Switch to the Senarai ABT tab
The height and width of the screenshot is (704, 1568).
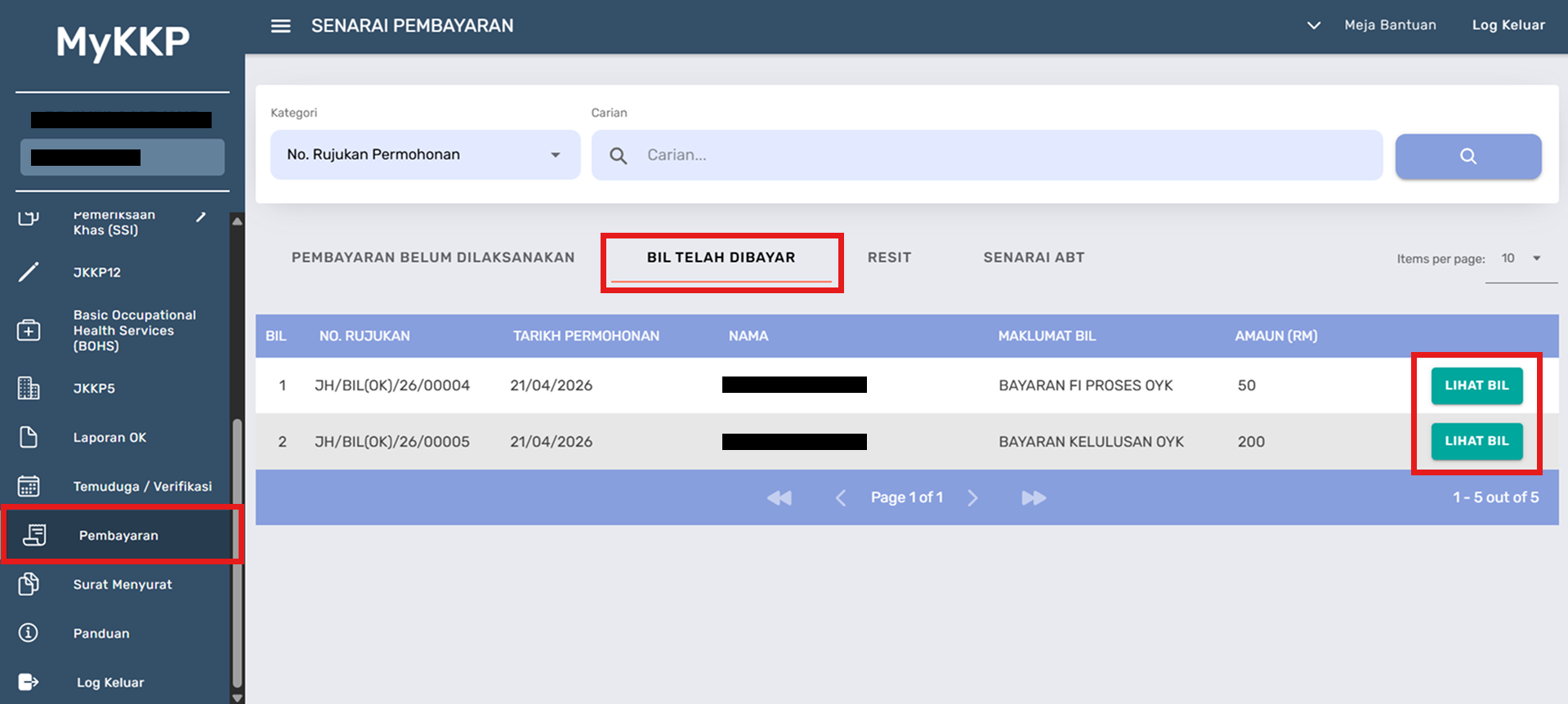(1034, 257)
